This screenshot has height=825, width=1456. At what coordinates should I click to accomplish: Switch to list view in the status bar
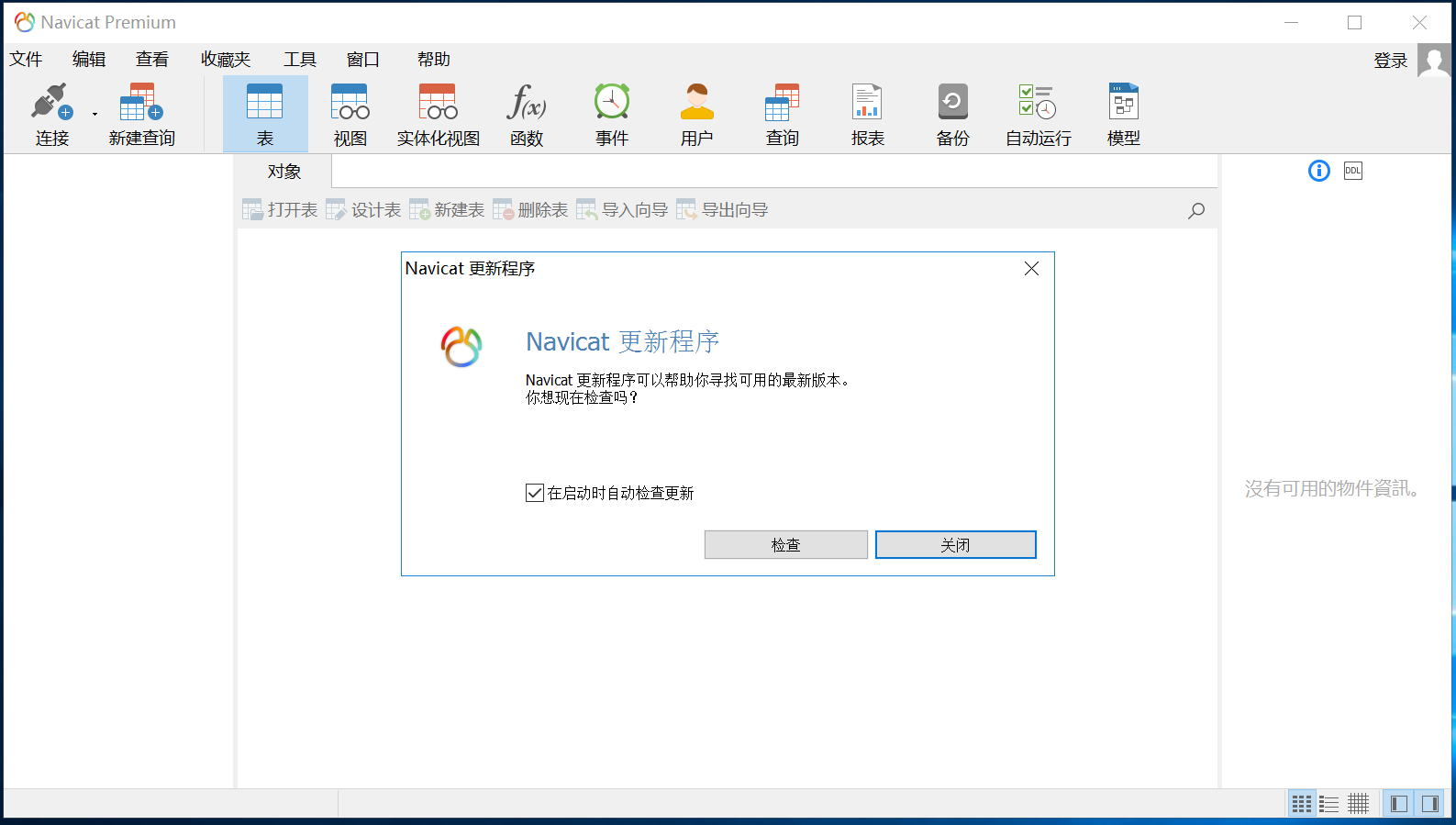pos(1329,804)
